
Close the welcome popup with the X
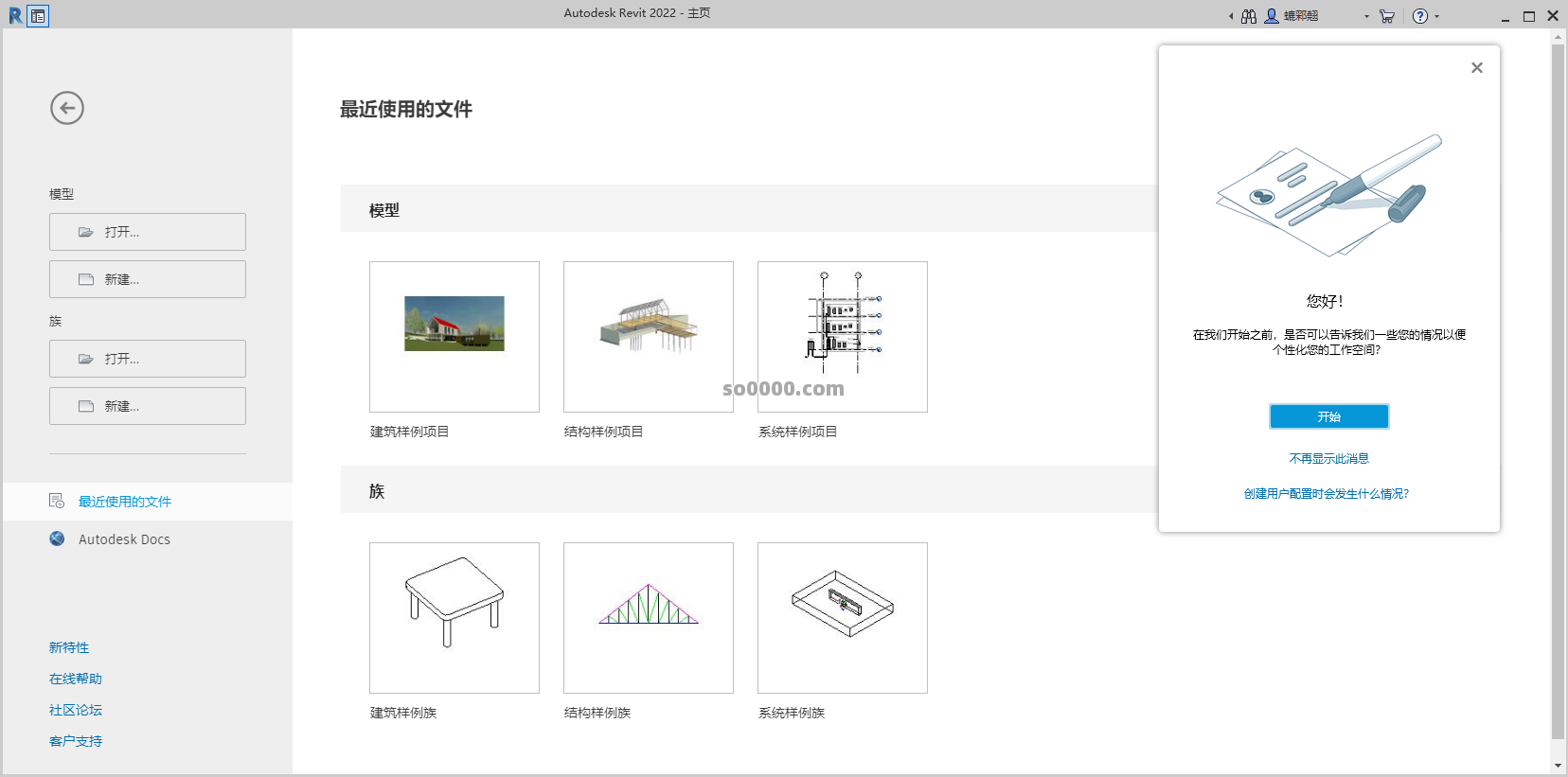click(x=1476, y=68)
